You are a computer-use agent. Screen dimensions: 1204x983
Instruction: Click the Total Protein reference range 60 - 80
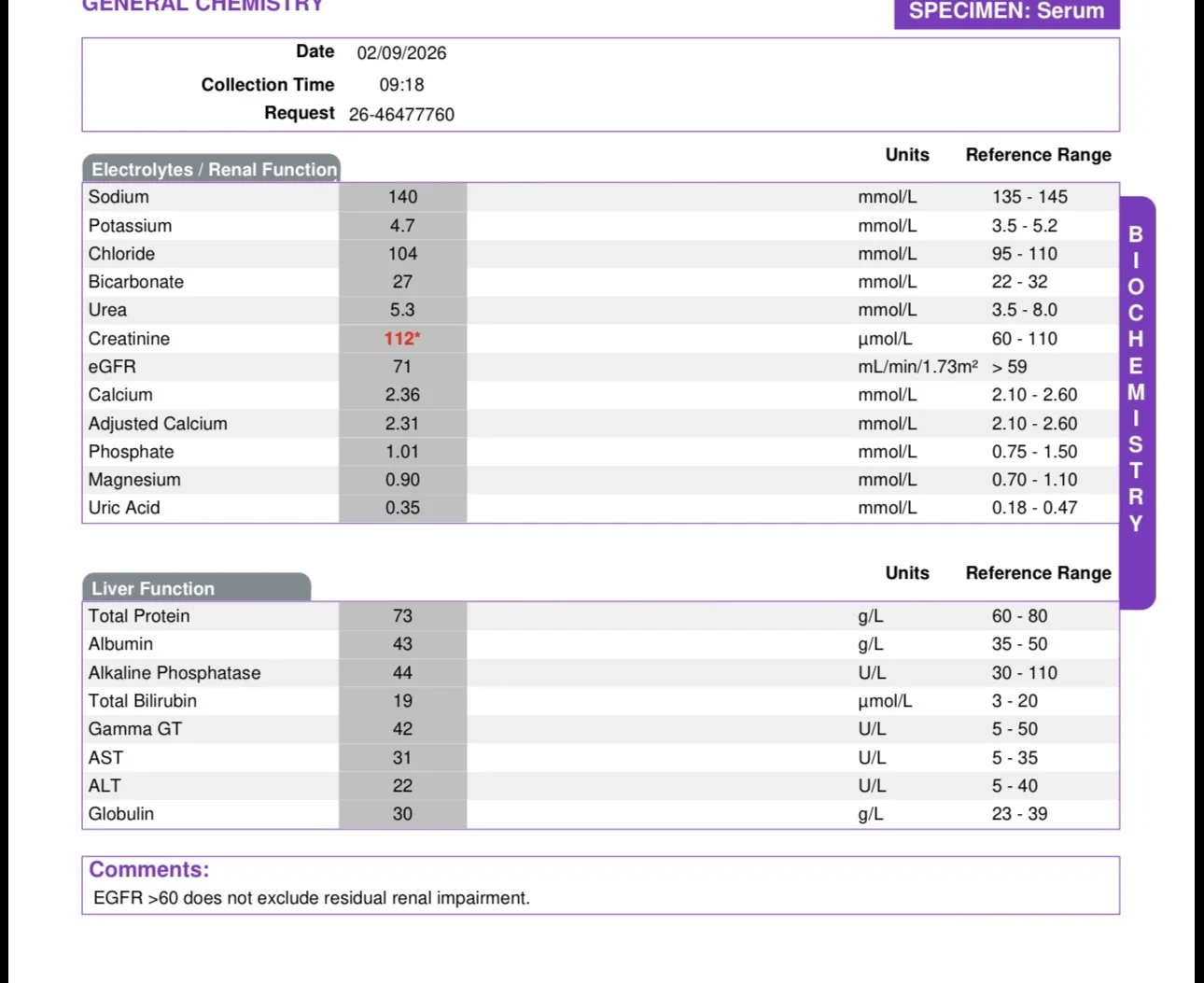[1019, 616]
